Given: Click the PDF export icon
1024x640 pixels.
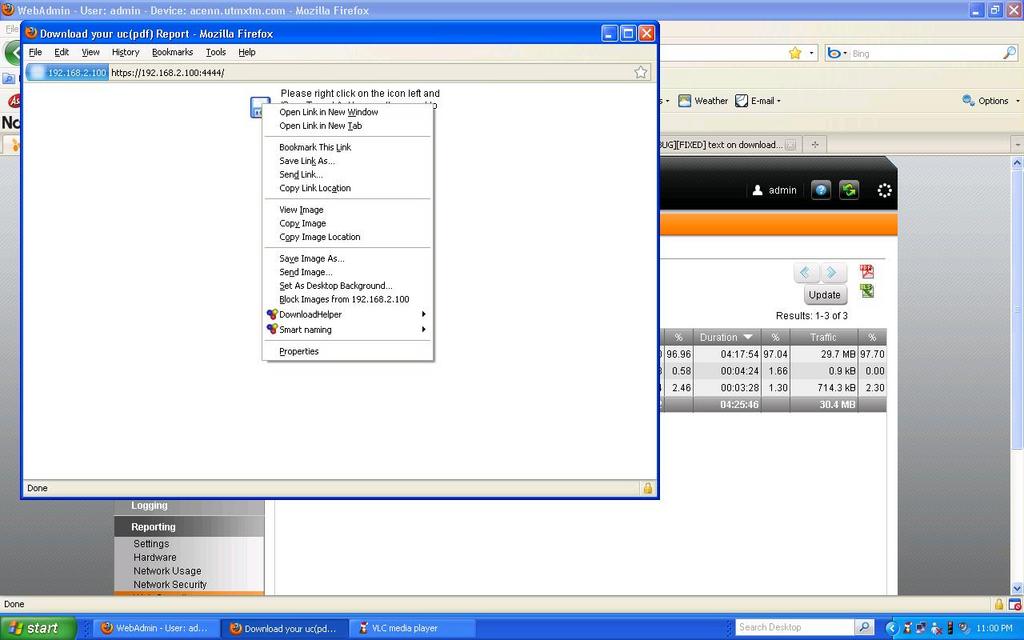Looking at the screenshot, I should click(x=867, y=272).
